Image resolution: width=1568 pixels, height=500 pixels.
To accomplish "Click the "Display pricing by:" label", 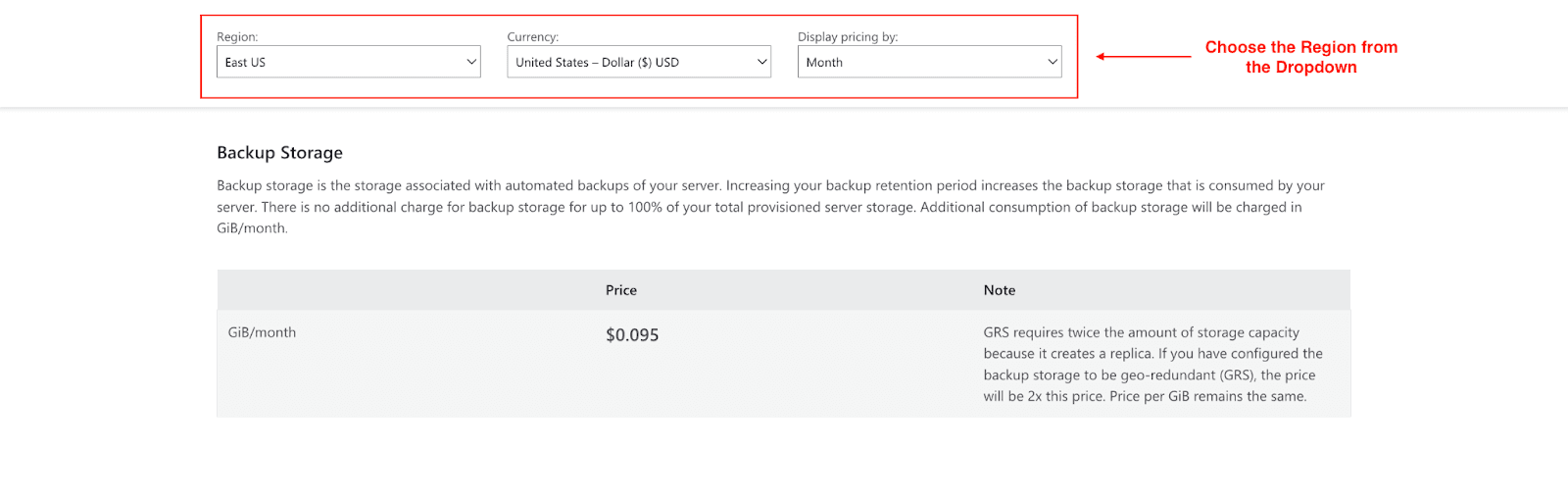I will click(x=848, y=37).
